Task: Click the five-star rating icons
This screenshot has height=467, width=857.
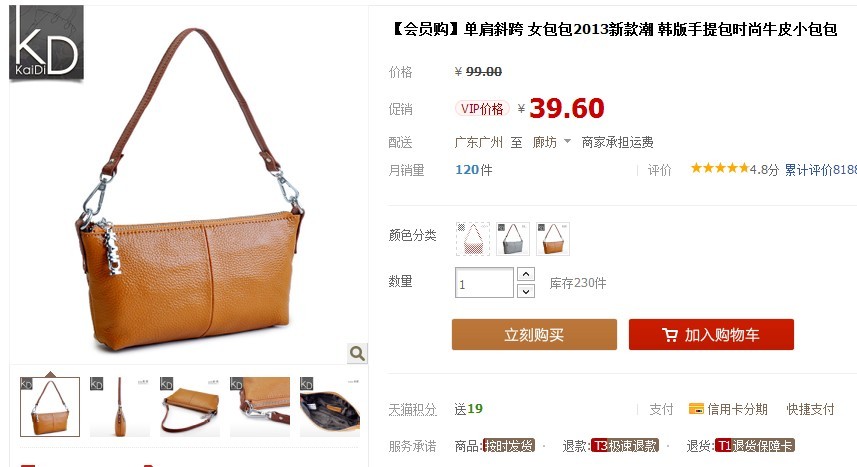Action: pyautogui.click(x=719, y=168)
